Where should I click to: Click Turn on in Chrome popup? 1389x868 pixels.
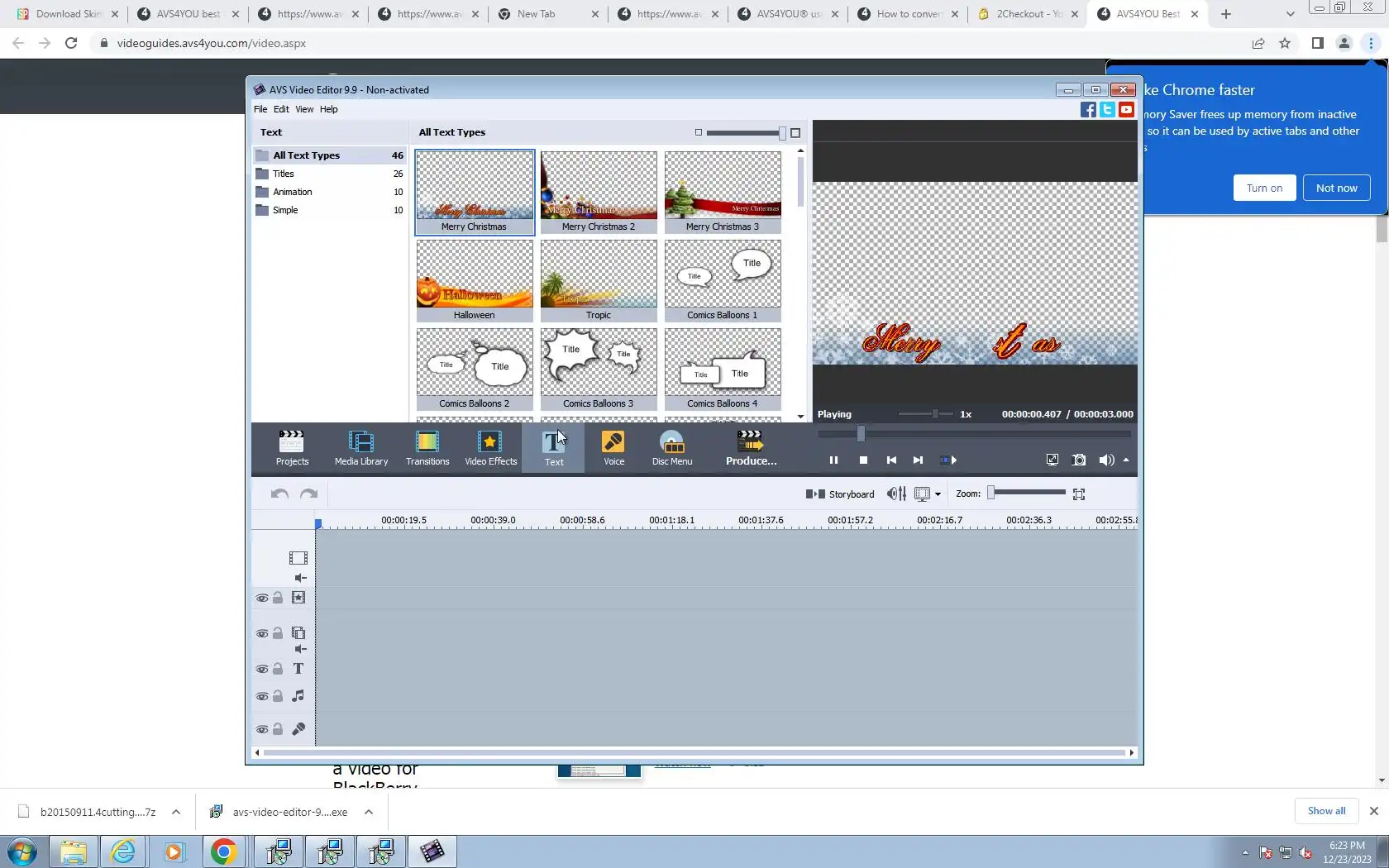click(x=1264, y=188)
